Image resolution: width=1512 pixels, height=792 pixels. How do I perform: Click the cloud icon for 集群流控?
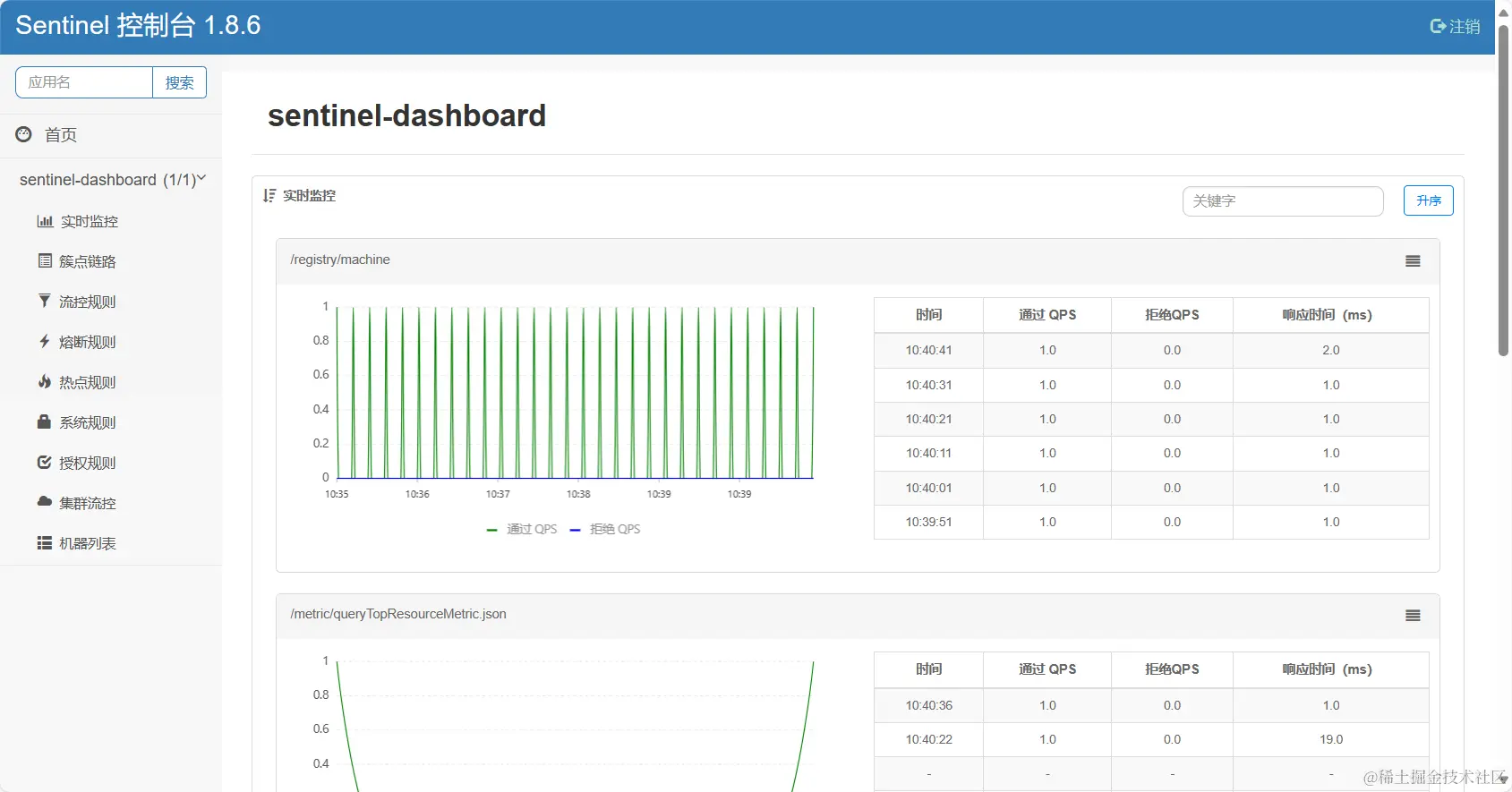tap(44, 502)
